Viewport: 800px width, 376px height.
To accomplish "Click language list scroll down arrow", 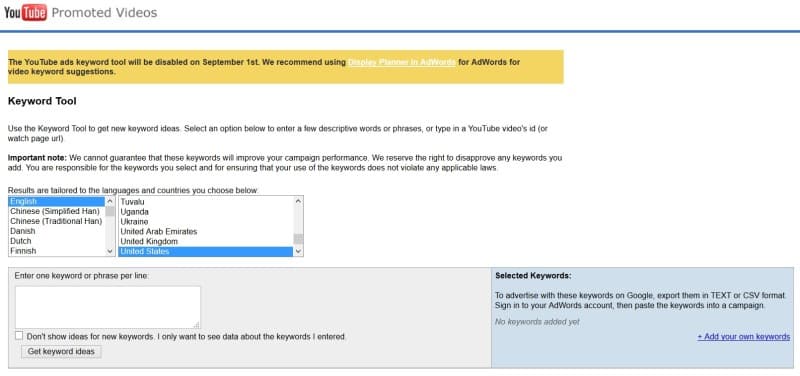I will pos(110,252).
